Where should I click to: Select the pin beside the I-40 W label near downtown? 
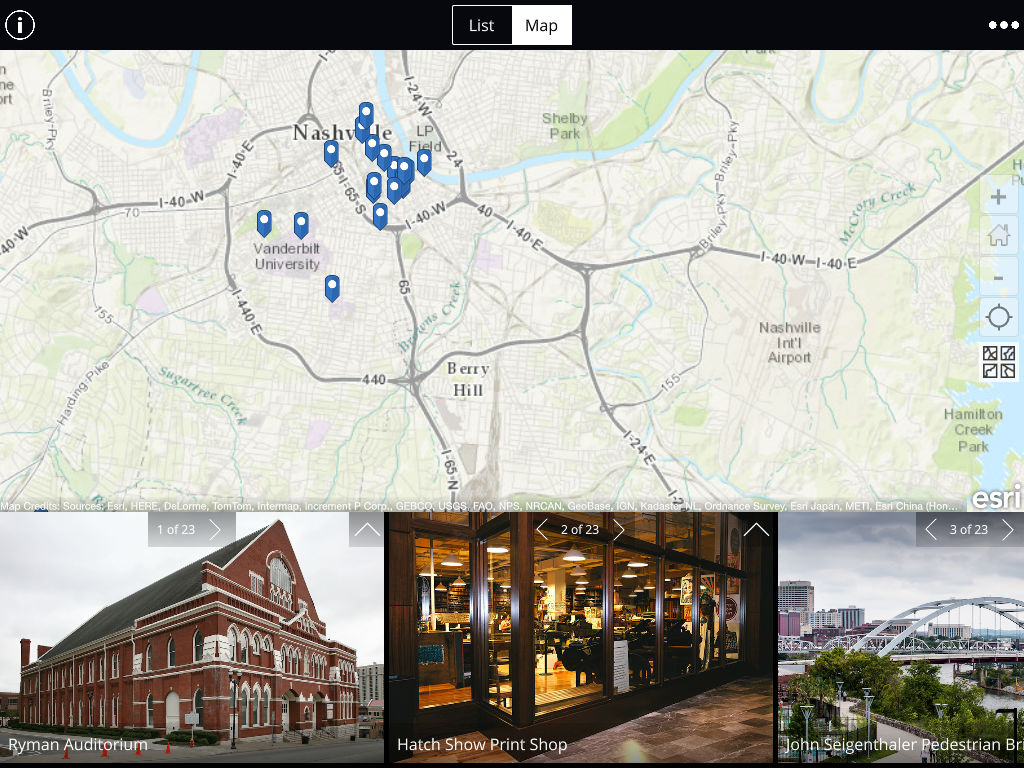[x=380, y=216]
